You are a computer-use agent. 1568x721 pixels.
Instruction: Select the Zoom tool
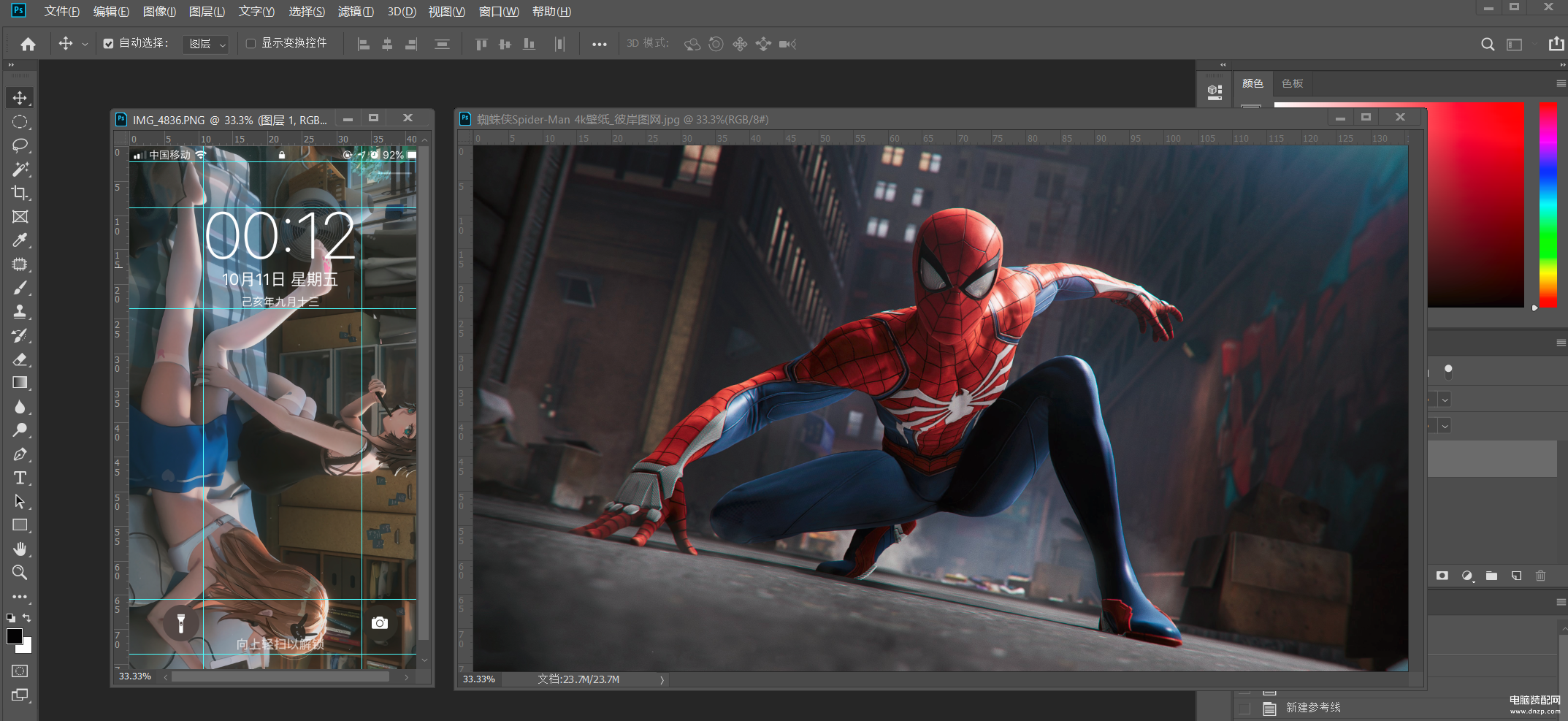pos(20,573)
